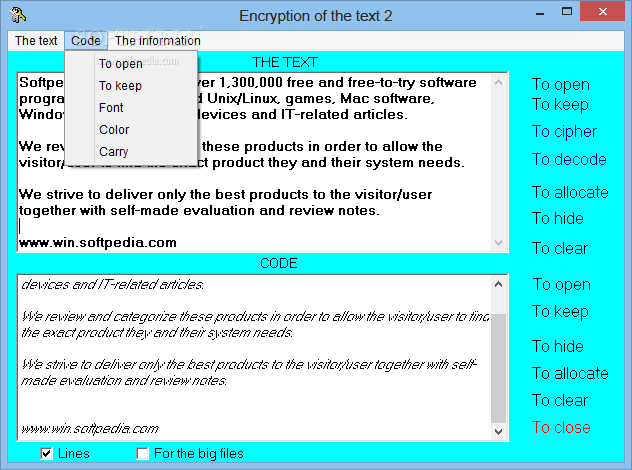This screenshot has width=632, height=470.
Task: Click the code box scrollbar thumb
Action: coord(499,368)
